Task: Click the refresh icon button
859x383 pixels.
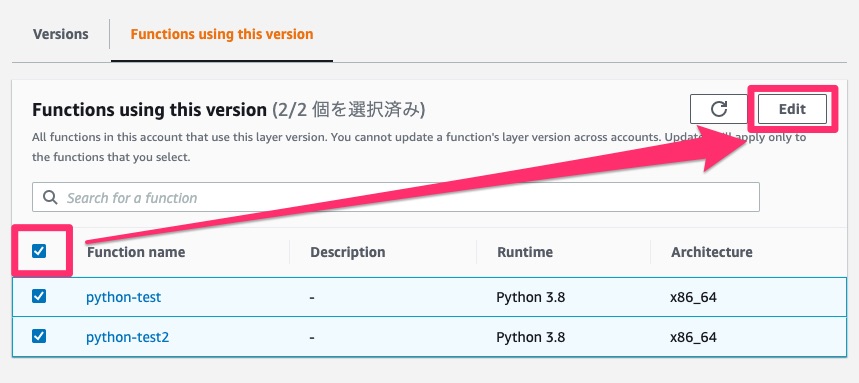Action: coord(719,109)
